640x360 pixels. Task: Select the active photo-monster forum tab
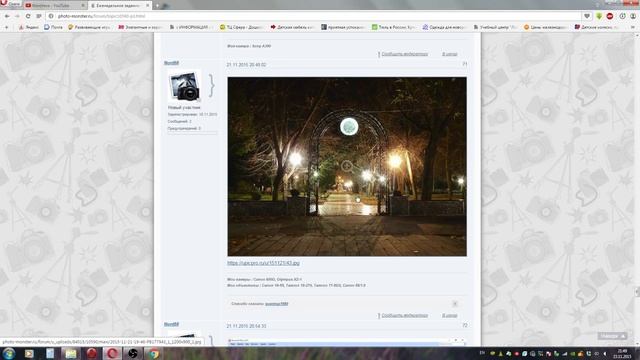point(119,6)
